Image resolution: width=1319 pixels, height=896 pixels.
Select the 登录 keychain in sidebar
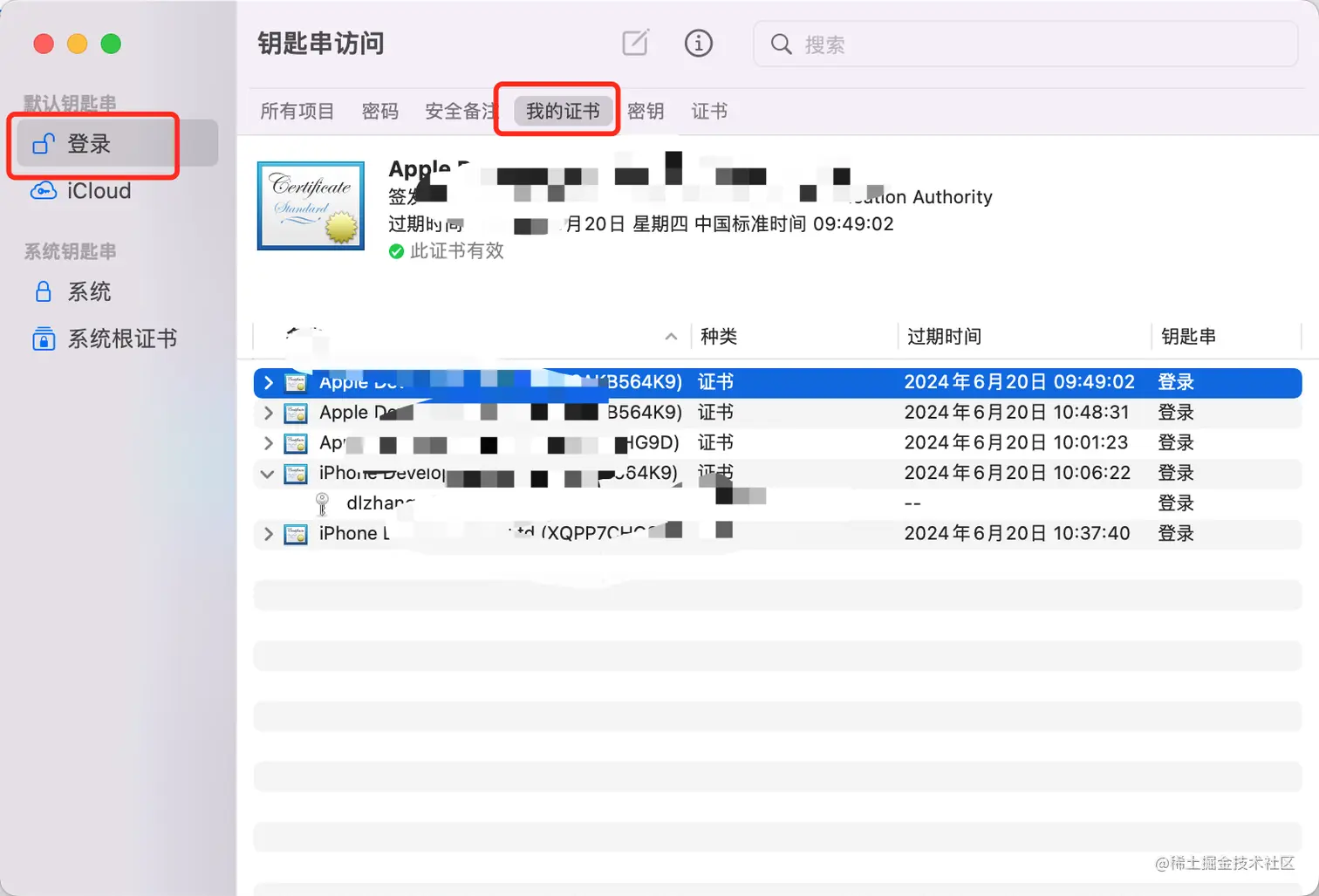117,143
